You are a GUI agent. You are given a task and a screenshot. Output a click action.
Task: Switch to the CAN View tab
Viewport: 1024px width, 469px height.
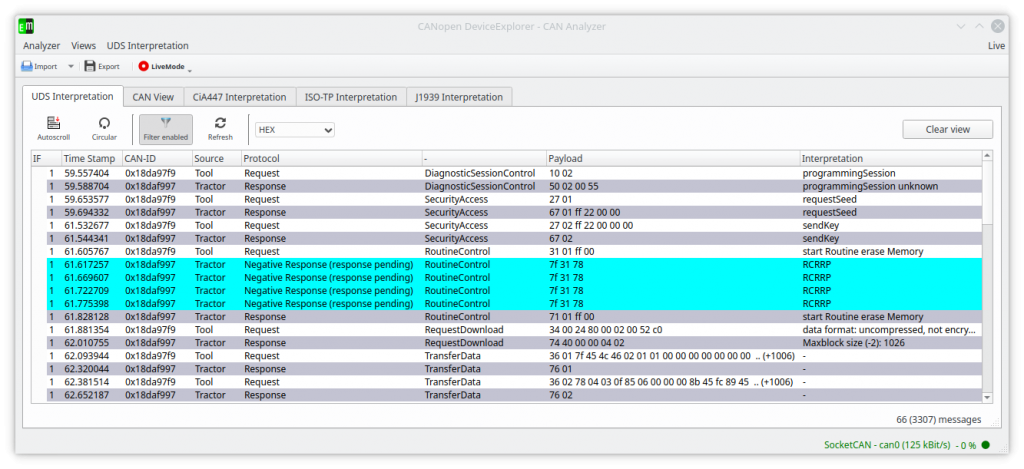(153, 97)
